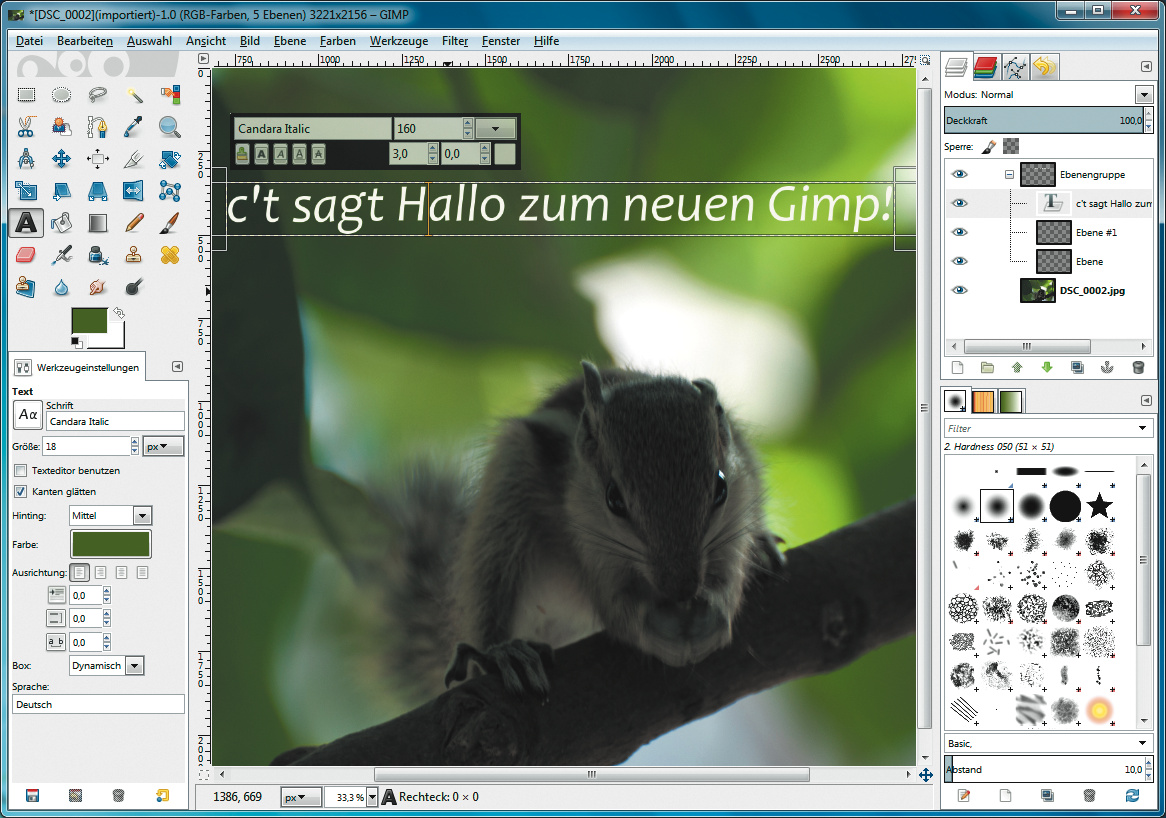Open the Ebene menu
The image size is (1166, 818).
coord(289,41)
